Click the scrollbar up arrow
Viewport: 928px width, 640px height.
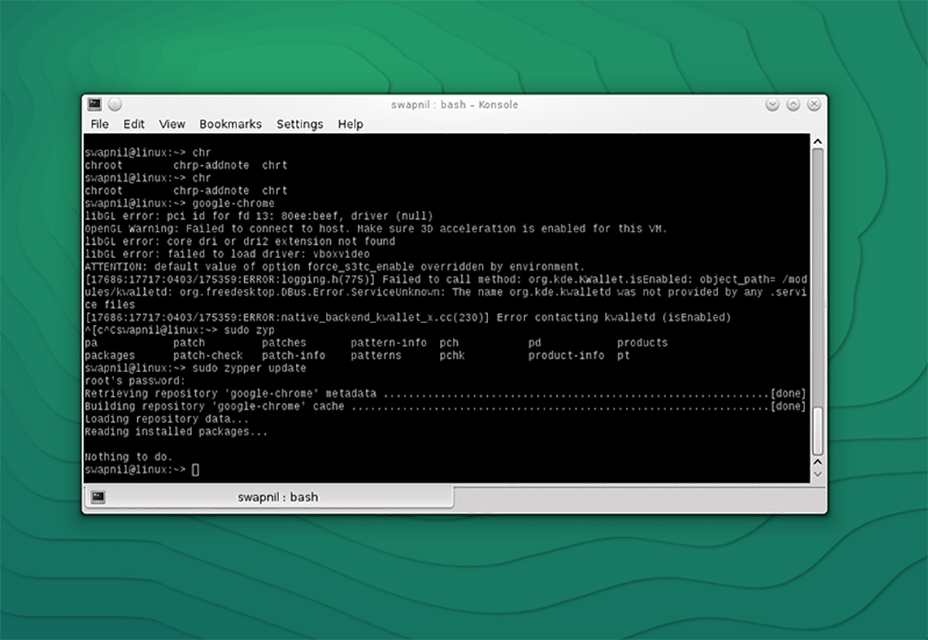point(818,140)
